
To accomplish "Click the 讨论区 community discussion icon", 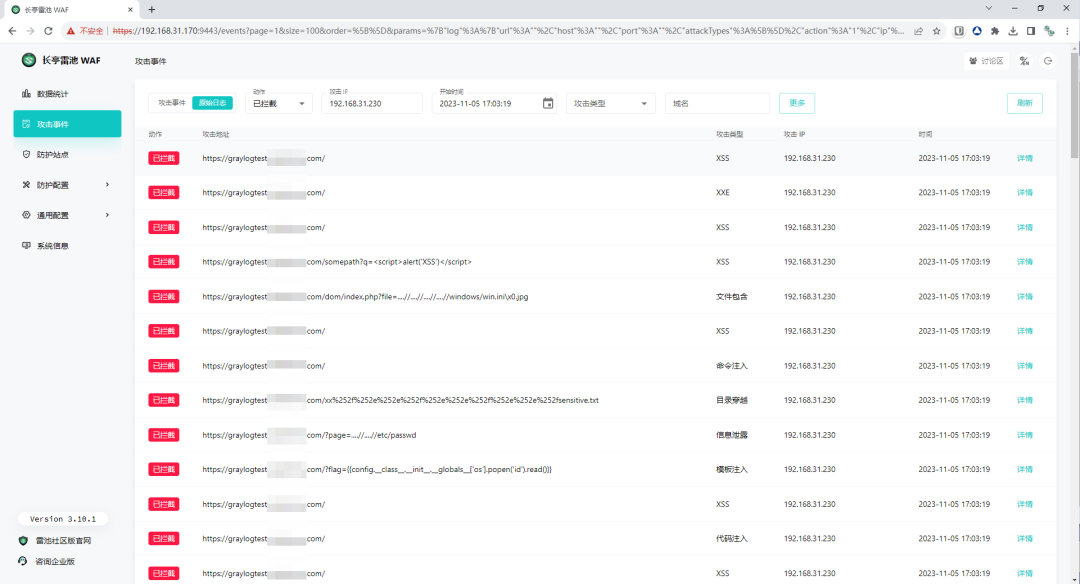I will (987, 61).
